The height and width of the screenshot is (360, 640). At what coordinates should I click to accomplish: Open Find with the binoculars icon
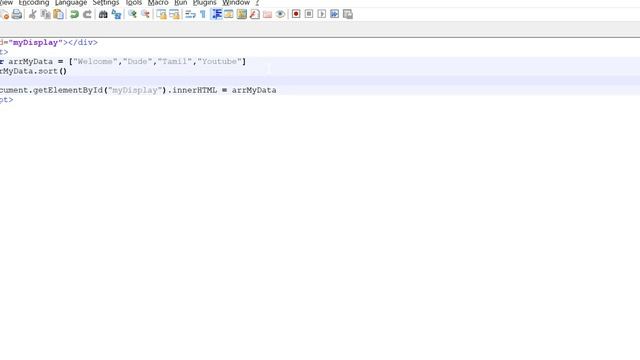click(x=103, y=14)
